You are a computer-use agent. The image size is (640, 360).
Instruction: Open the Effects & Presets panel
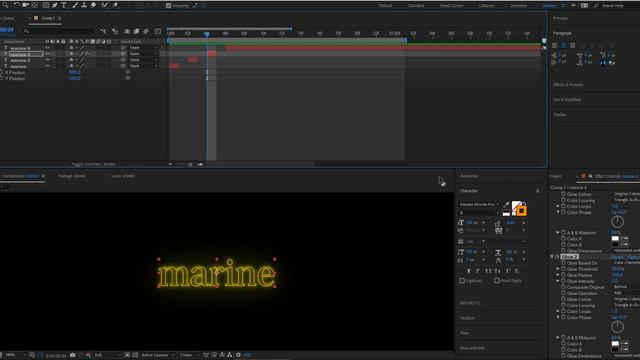(568, 84)
